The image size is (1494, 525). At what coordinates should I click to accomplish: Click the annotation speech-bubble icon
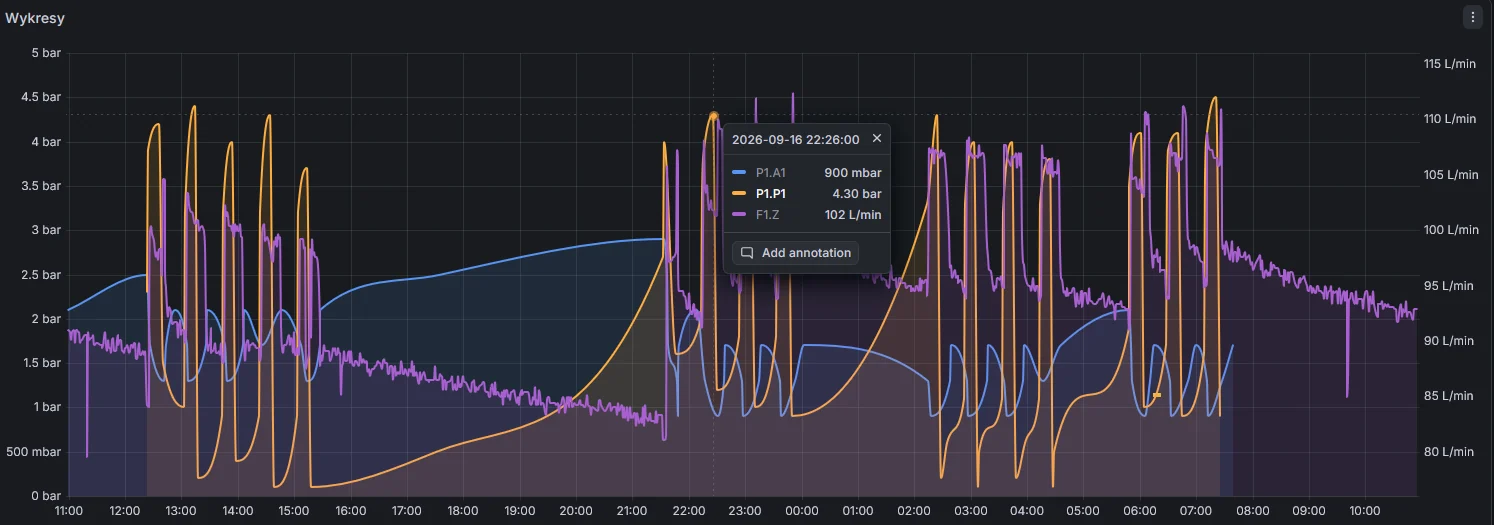point(746,253)
